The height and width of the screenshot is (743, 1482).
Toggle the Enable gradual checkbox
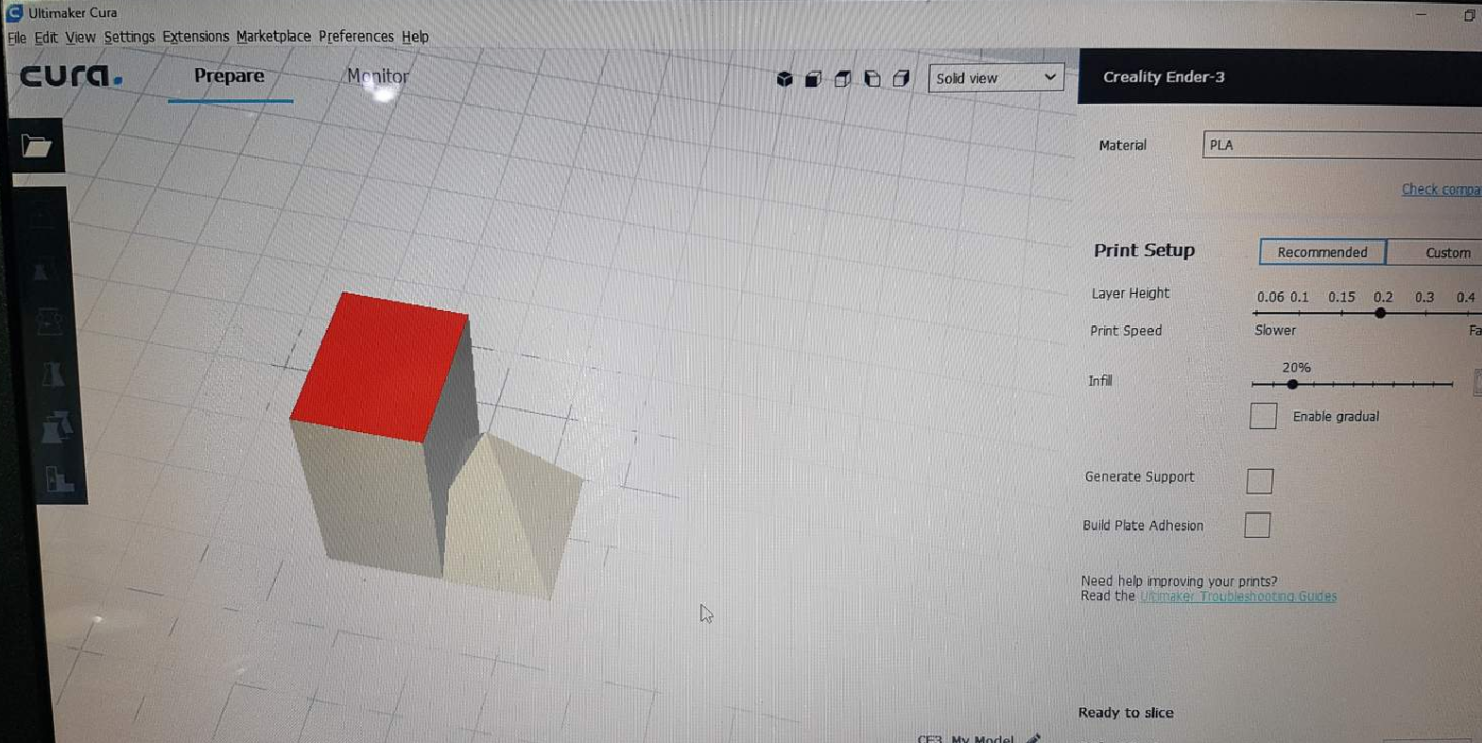(x=1263, y=416)
